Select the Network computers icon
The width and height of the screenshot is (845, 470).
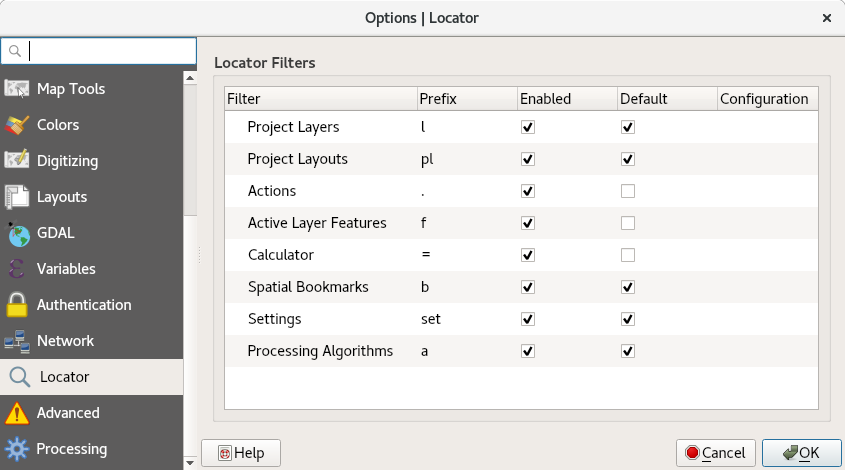tap(17, 341)
